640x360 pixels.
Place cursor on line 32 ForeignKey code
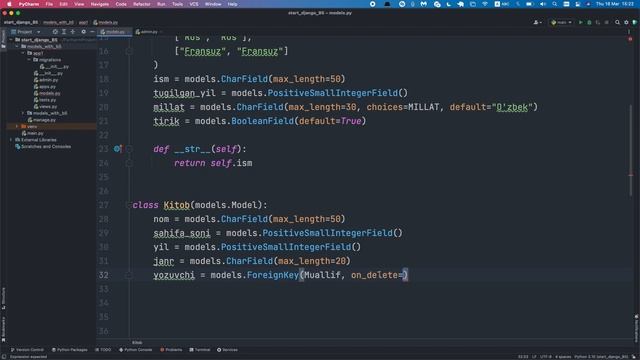[x=280, y=275]
